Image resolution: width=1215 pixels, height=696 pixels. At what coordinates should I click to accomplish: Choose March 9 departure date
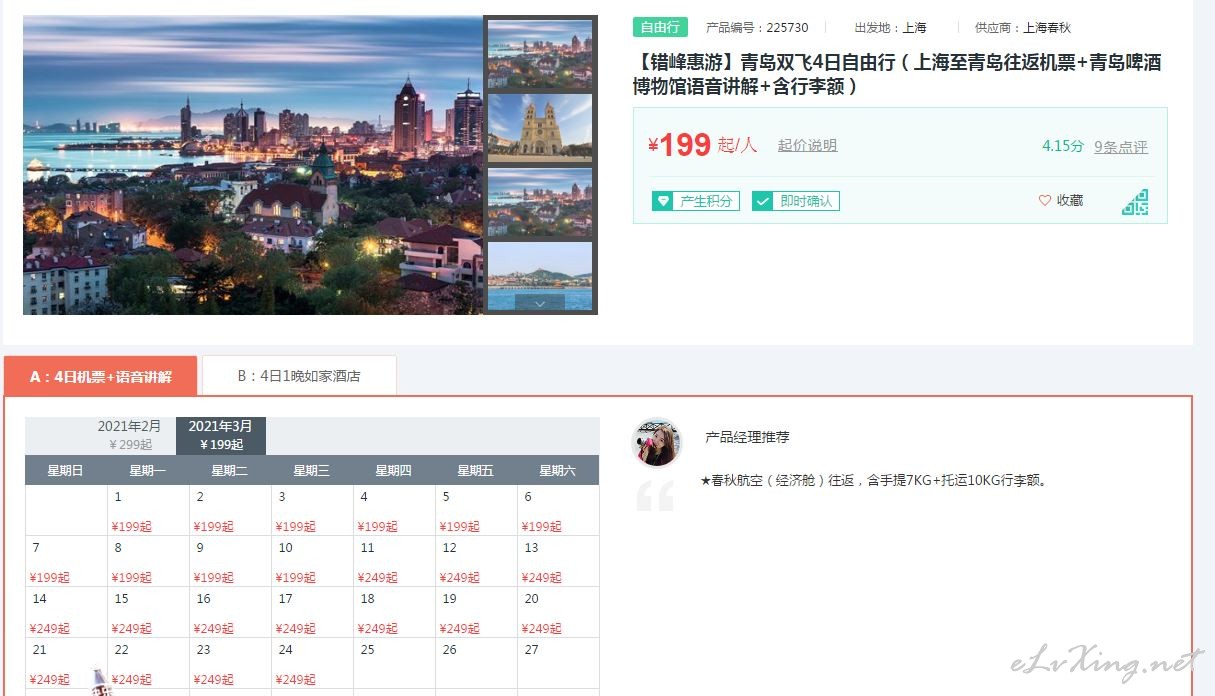tap(230, 561)
